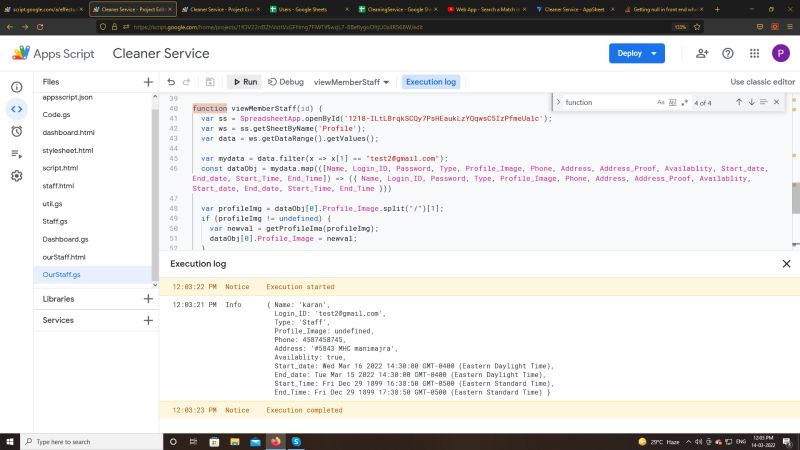800x450 pixels.
Task: Open appsscript.json file
Action: pyautogui.click(x=67, y=97)
